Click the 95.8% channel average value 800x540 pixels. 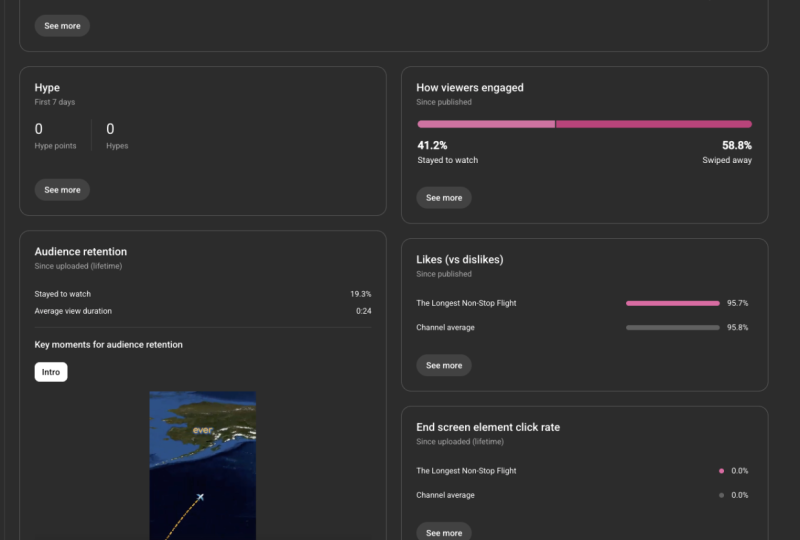[x=738, y=328]
